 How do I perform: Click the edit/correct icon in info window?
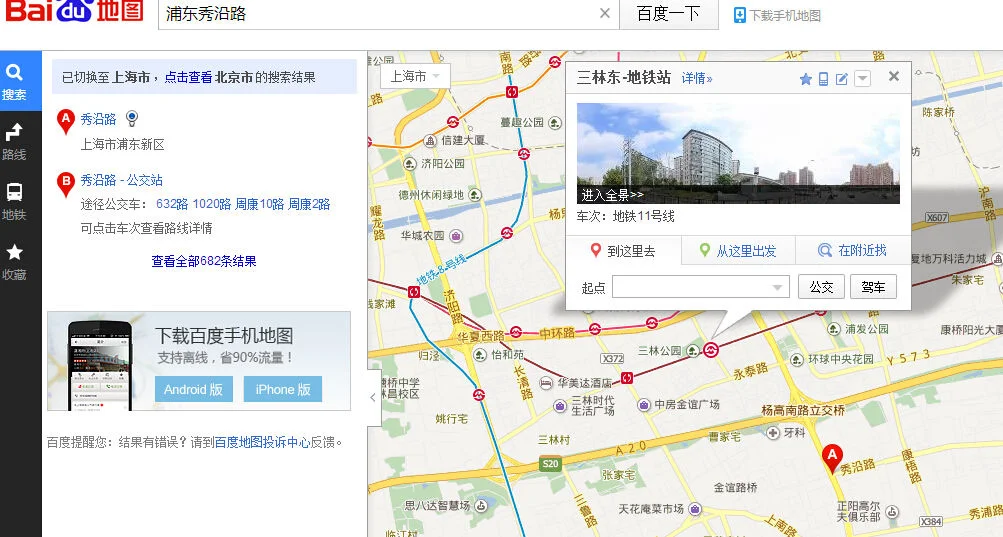click(842, 79)
